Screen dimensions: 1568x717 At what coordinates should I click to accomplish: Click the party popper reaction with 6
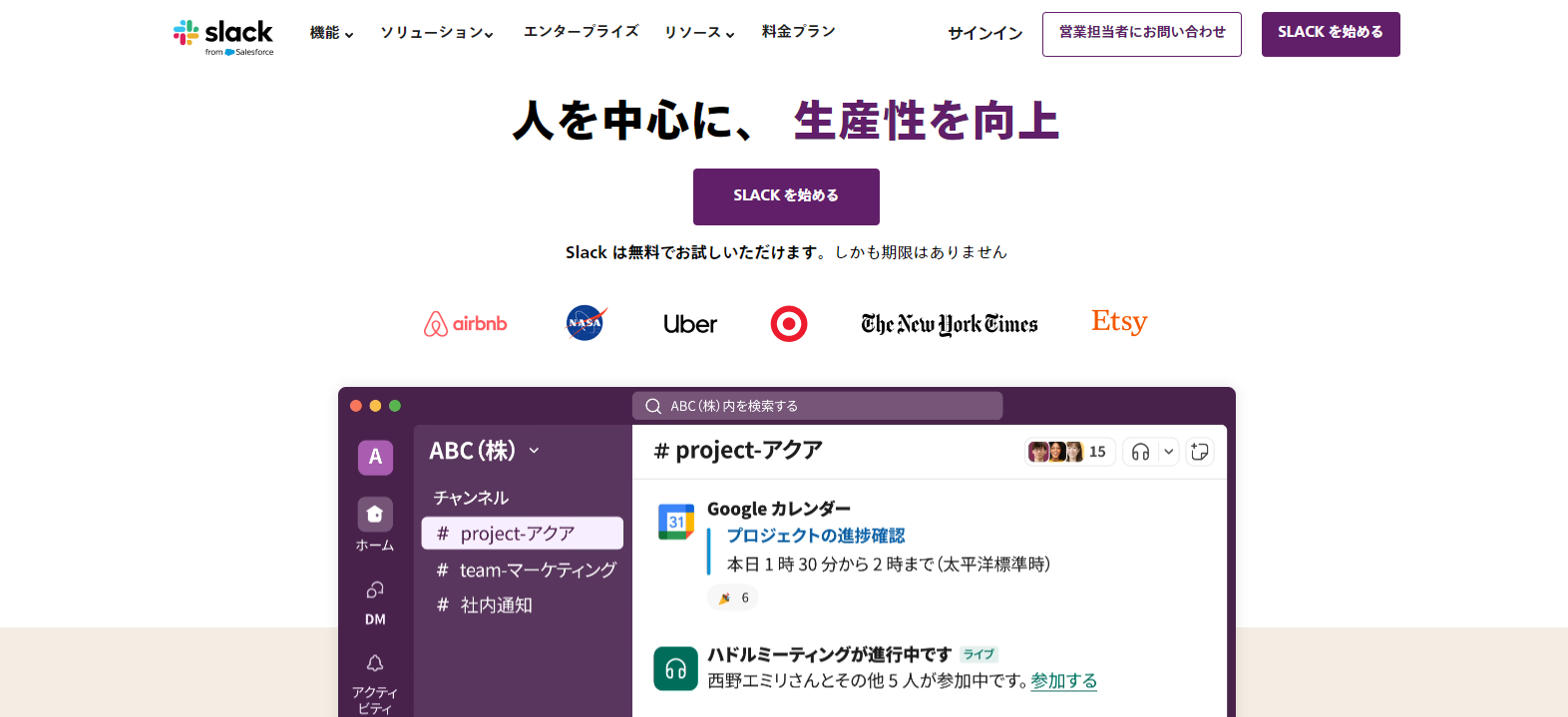(x=733, y=598)
